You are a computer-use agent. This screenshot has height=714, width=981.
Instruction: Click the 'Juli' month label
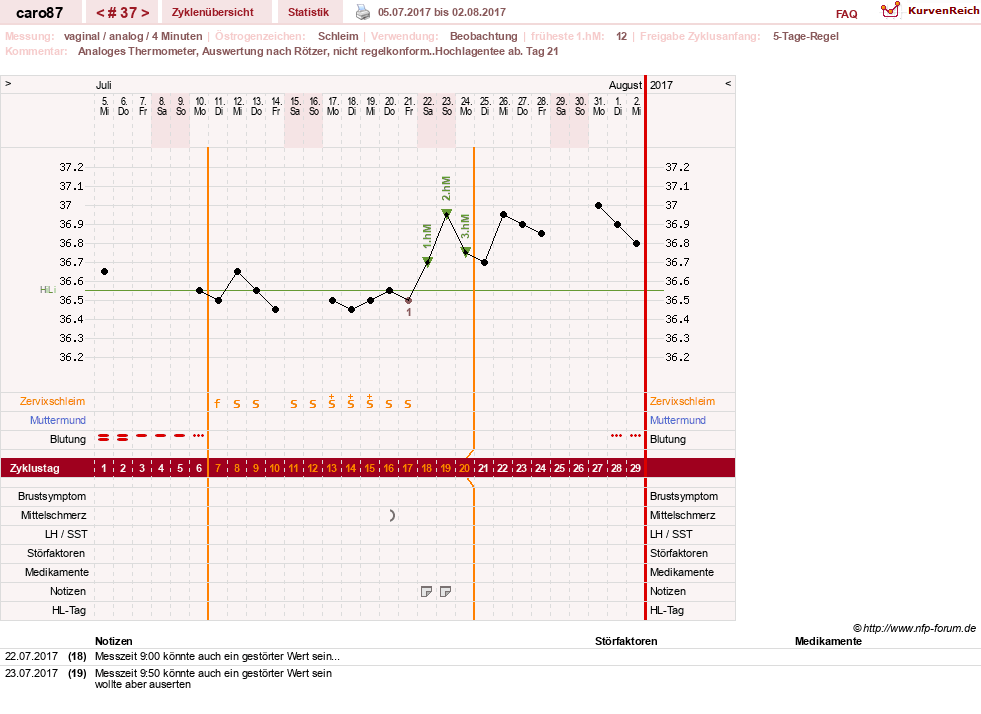103,85
